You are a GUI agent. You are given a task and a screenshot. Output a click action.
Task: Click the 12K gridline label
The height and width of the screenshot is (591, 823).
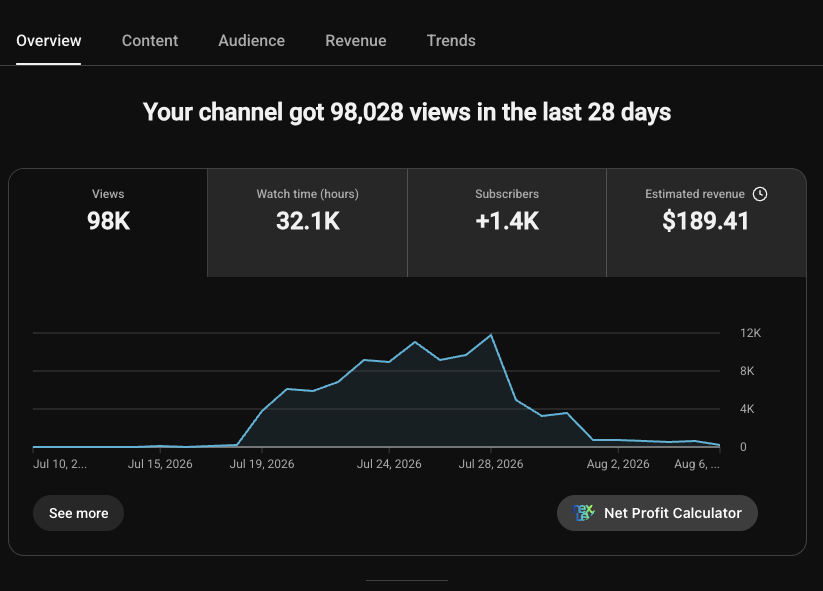(750, 333)
